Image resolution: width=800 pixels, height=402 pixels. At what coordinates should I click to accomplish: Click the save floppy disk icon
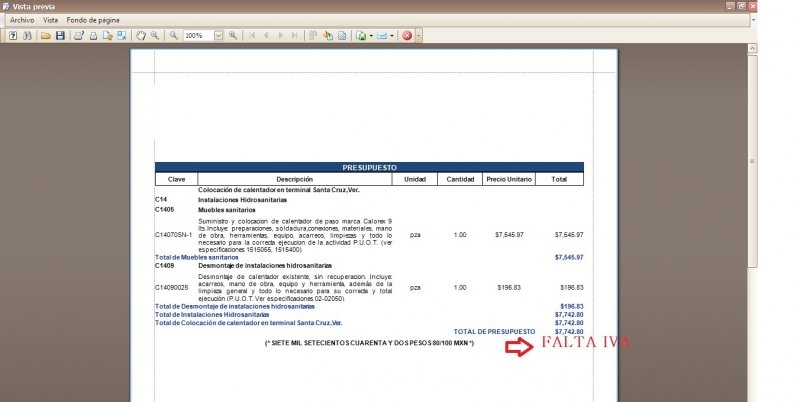(60, 35)
